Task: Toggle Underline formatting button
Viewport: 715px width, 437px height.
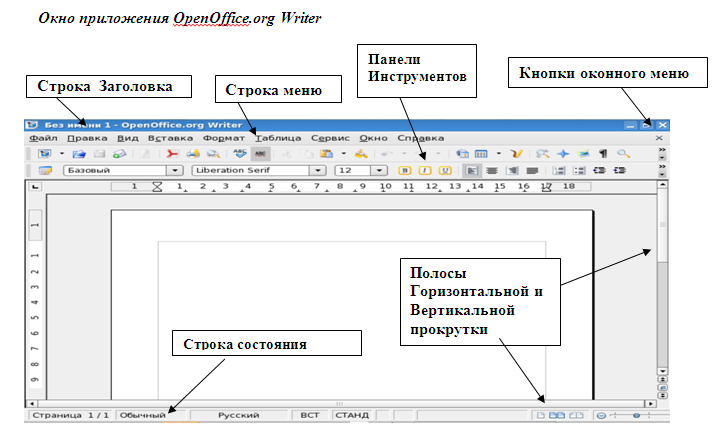Action: pyautogui.click(x=445, y=170)
